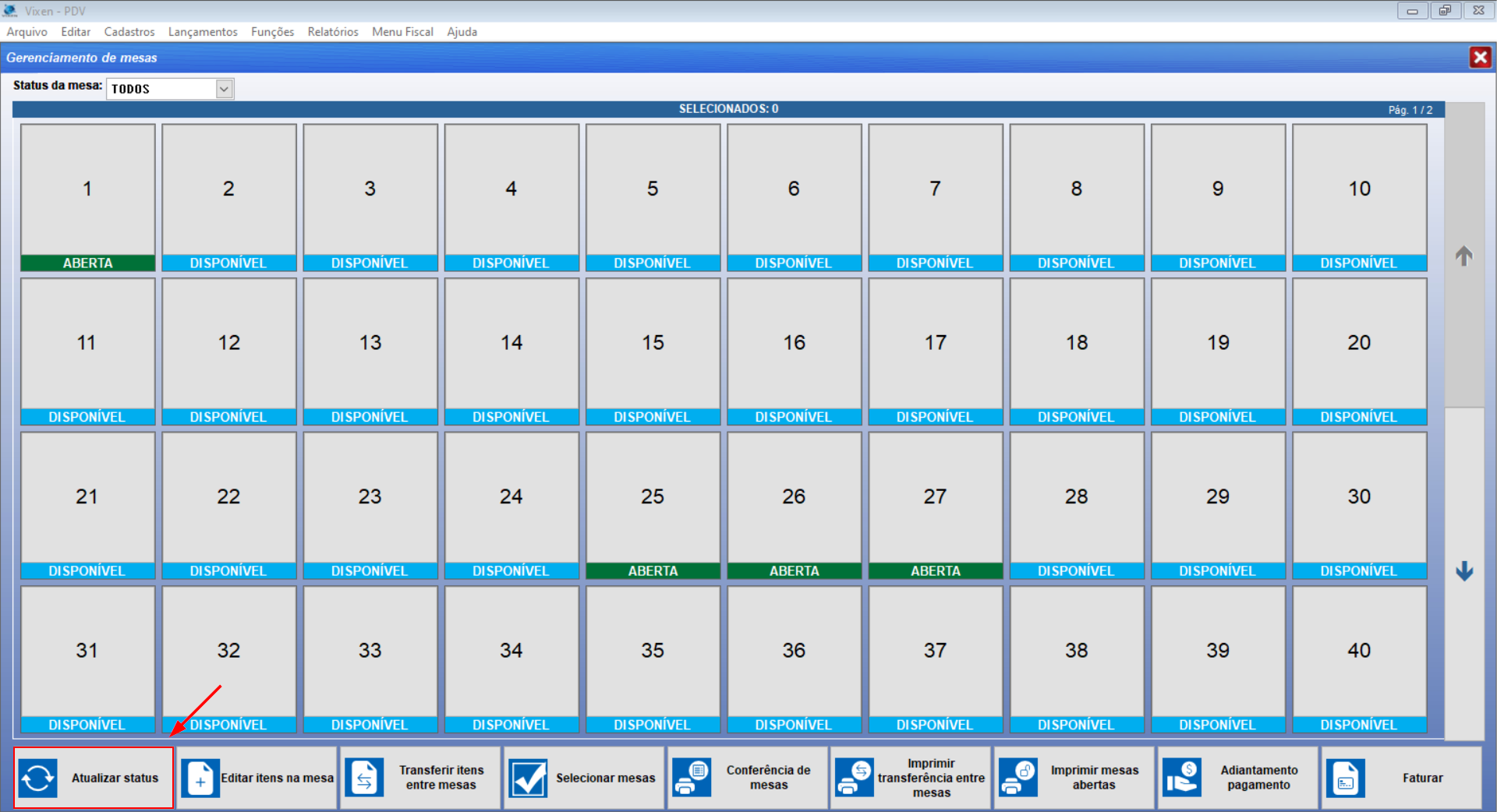Go to next page with down arrow
This screenshot has width=1497, height=812.
click(1464, 571)
